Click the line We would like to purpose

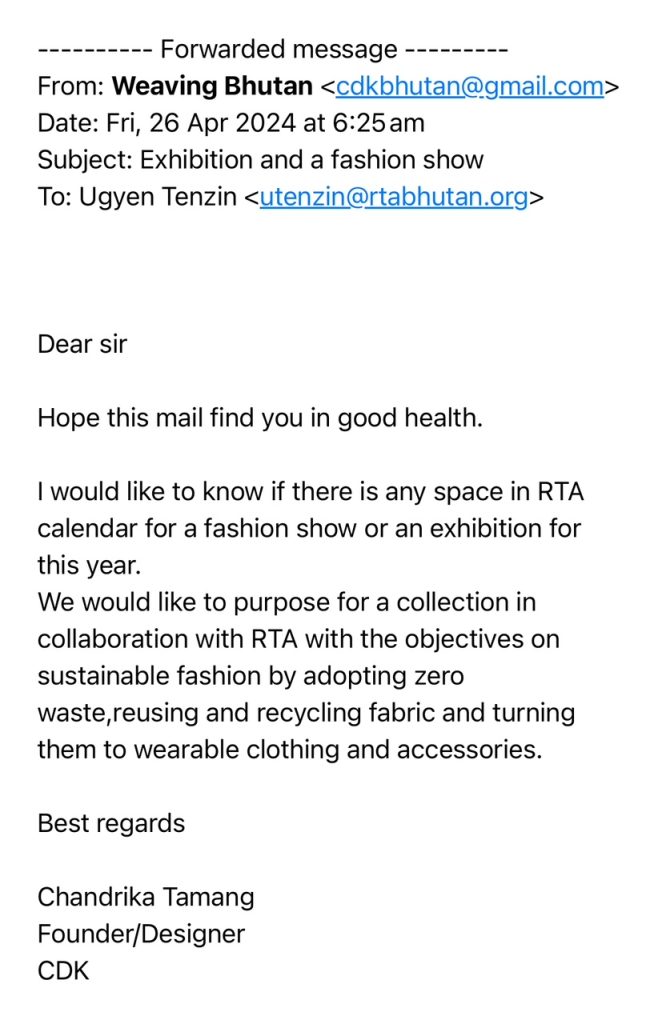287,602
